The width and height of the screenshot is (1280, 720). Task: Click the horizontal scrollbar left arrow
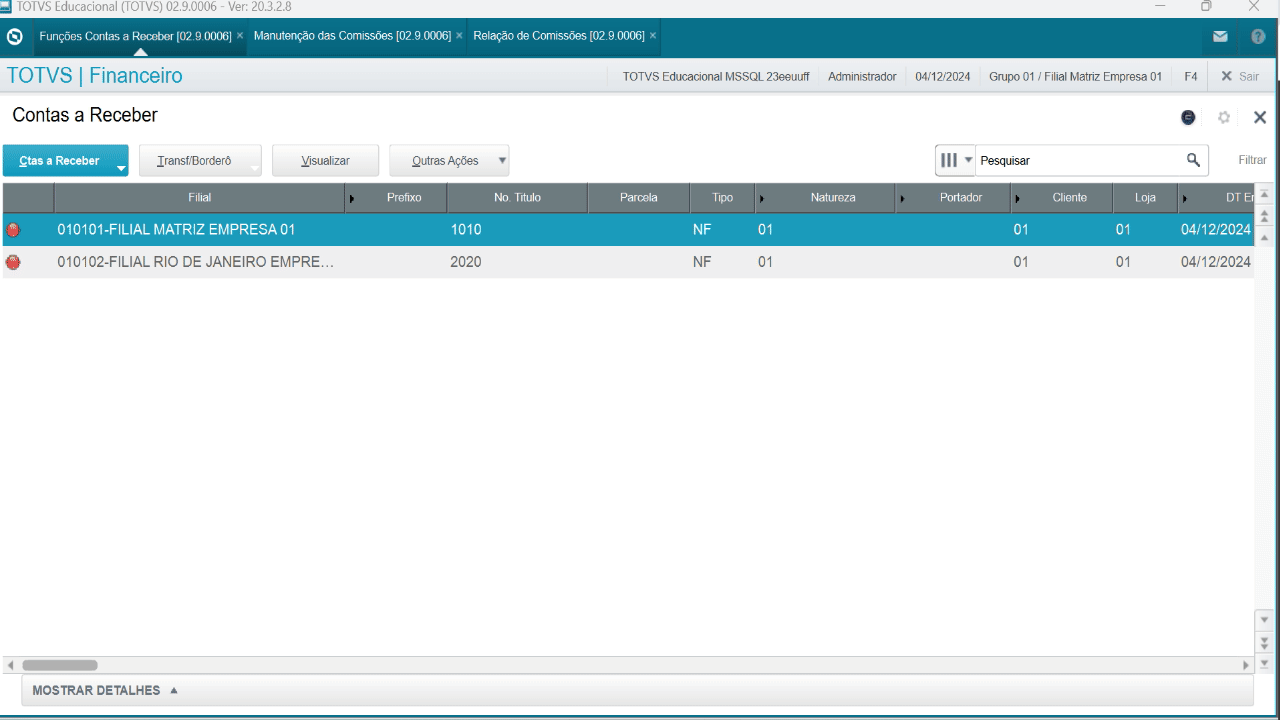pyautogui.click(x=10, y=665)
